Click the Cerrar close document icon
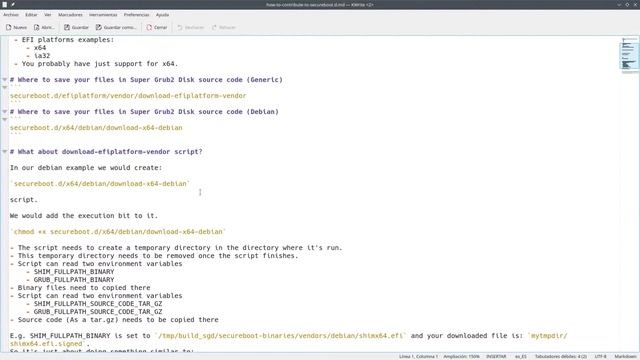Screen dimensions: 640x360 pyautogui.click(x=149, y=27)
